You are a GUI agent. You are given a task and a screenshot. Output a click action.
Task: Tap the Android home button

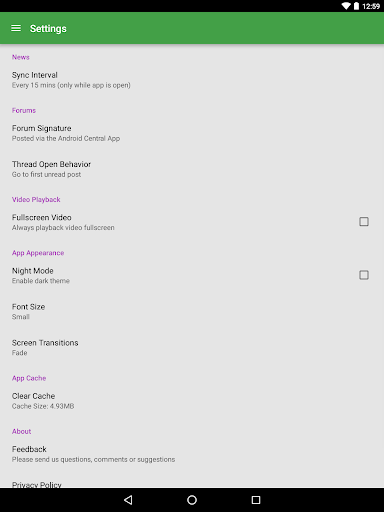click(x=192, y=500)
